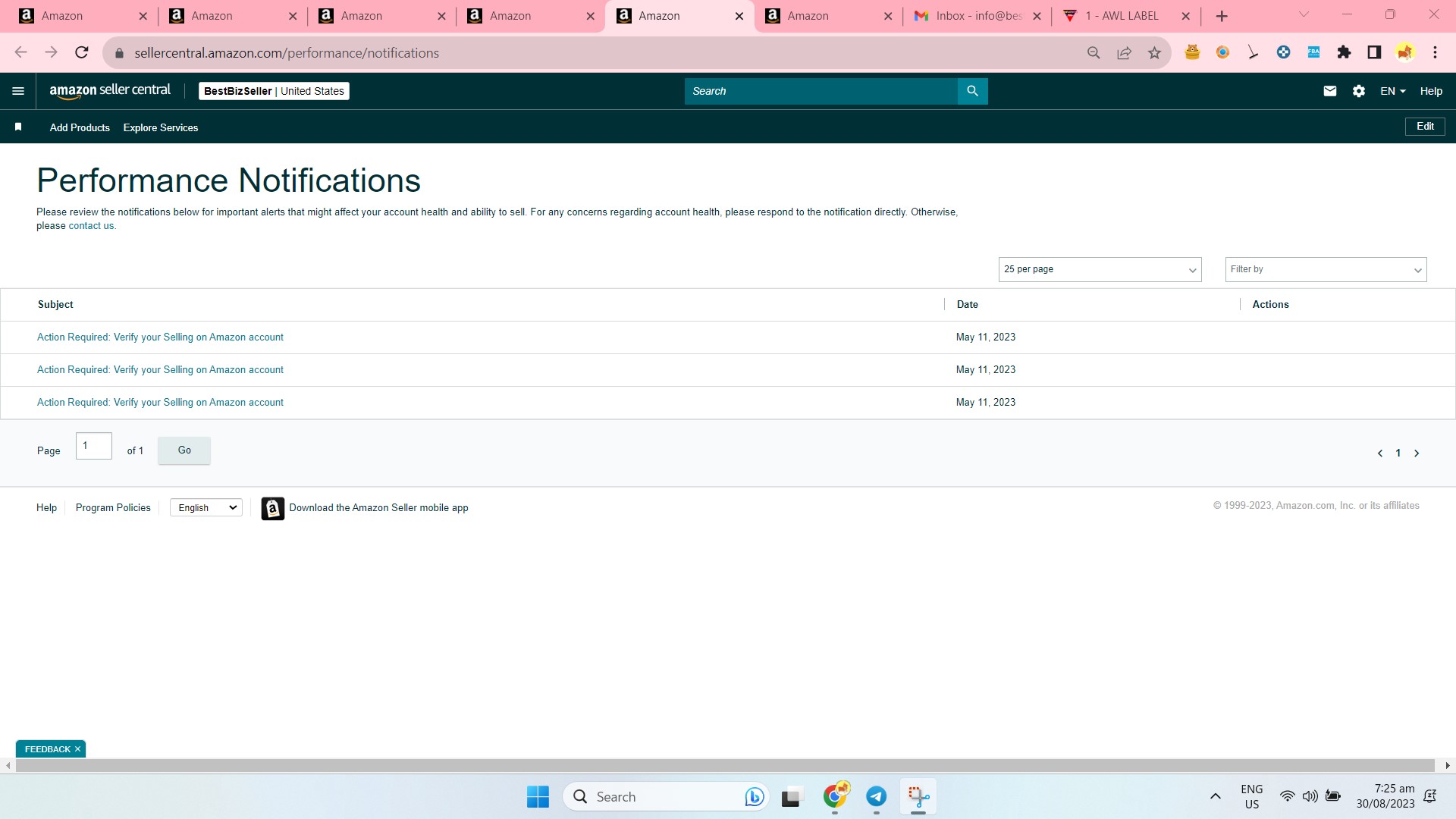The width and height of the screenshot is (1456, 819).
Task: Go to previous page arrow in pagination
Action: coord(1379,453)
